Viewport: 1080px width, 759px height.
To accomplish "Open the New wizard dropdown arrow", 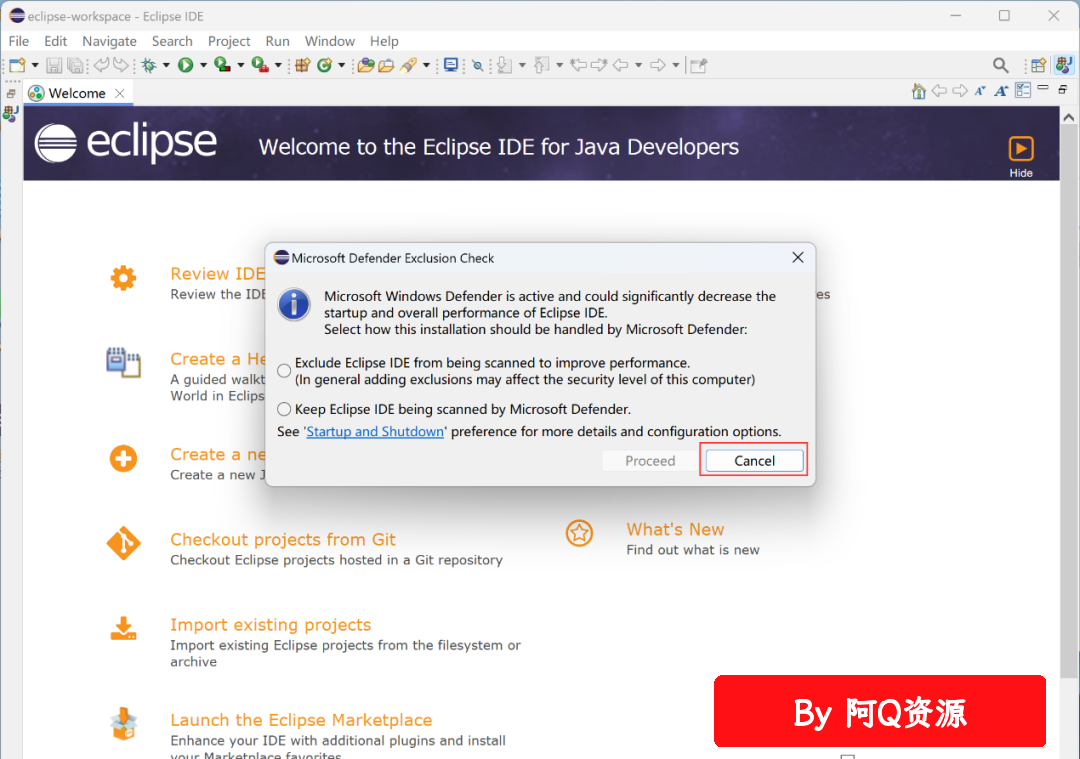I will pos(34,65).
